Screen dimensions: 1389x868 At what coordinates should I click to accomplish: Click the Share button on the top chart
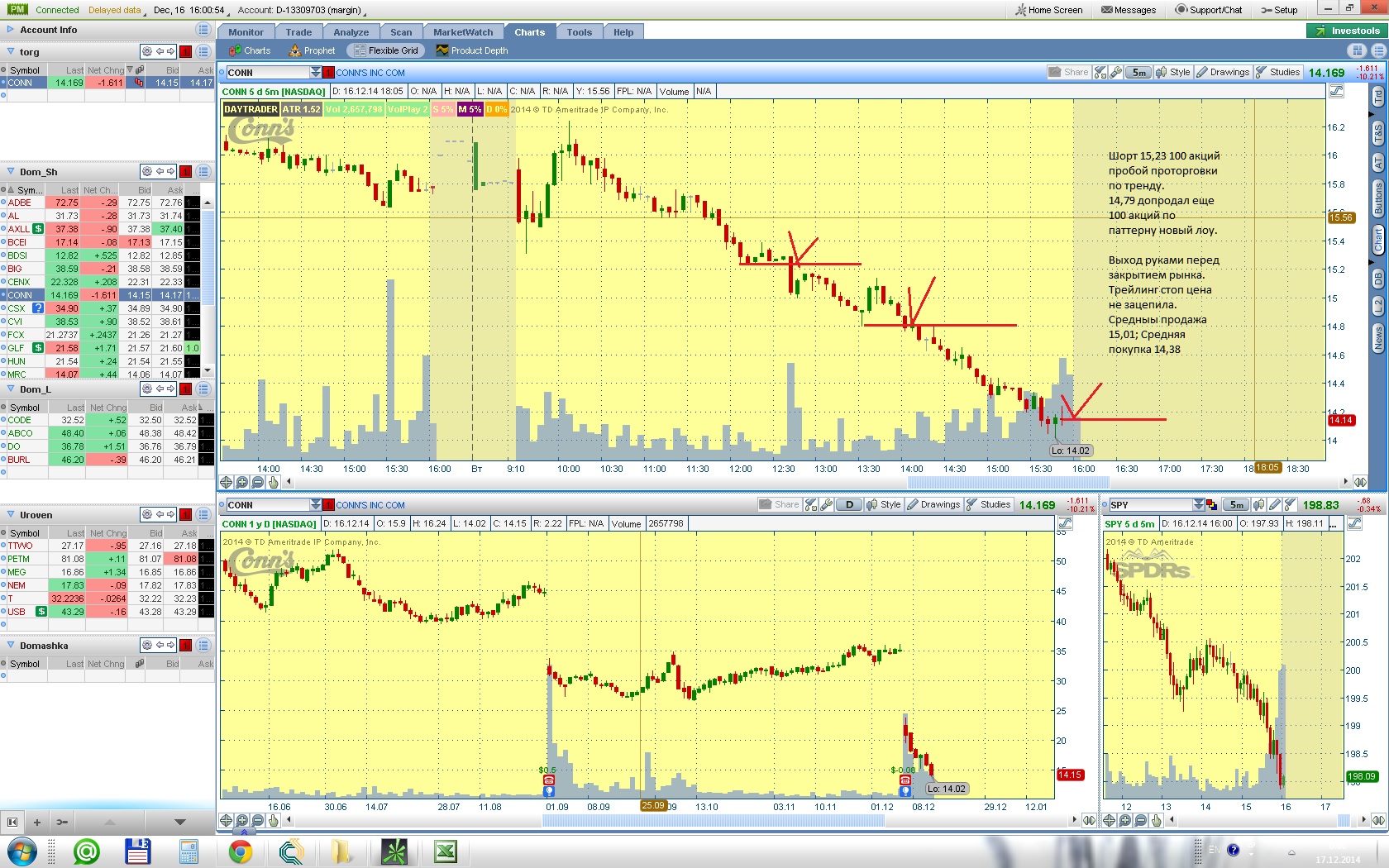click(x=1068, y=73)
